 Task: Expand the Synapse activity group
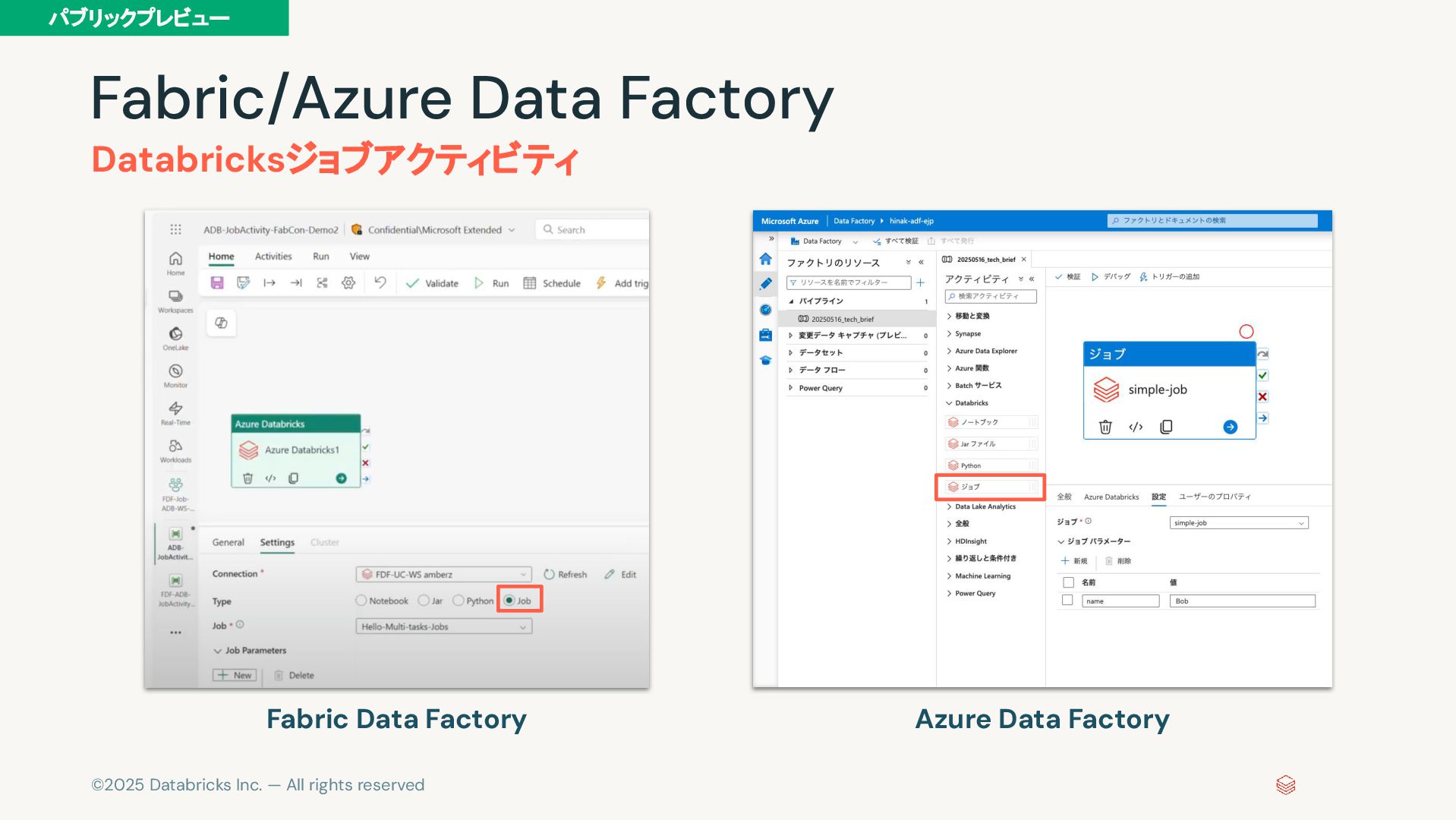[949, 333]
